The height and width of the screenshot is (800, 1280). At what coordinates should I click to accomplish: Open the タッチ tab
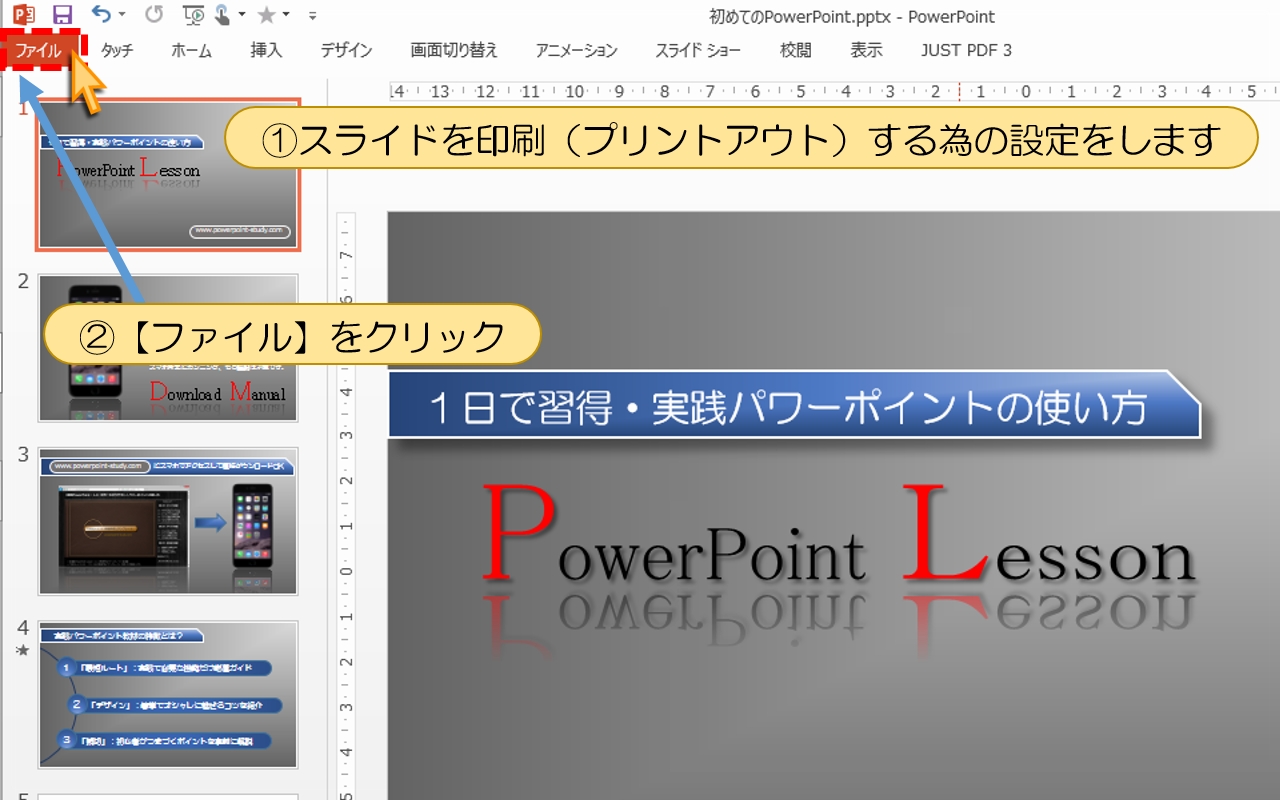coord(117,50)
